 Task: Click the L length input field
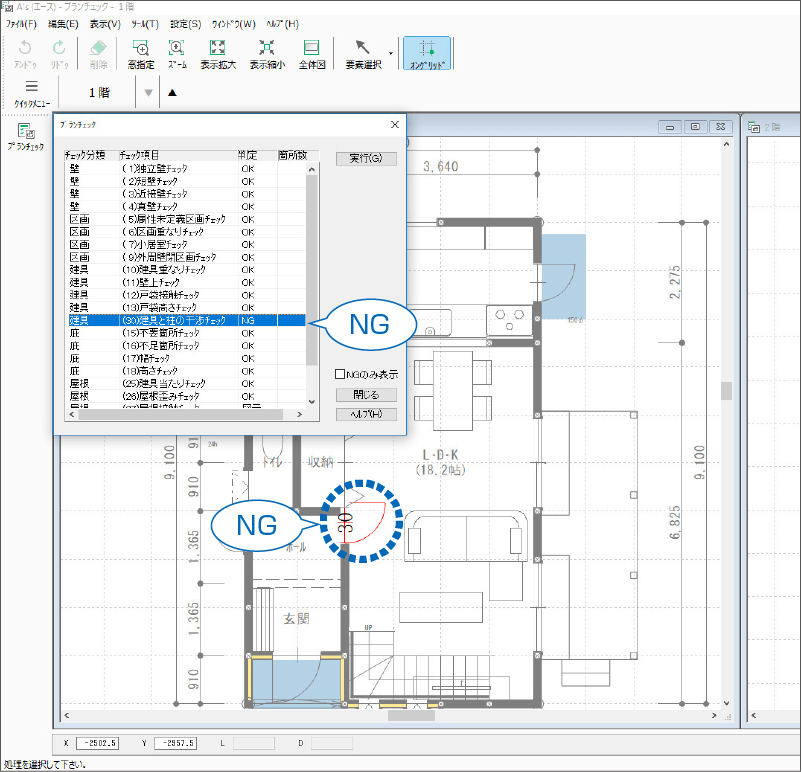(x=254, y=743)
